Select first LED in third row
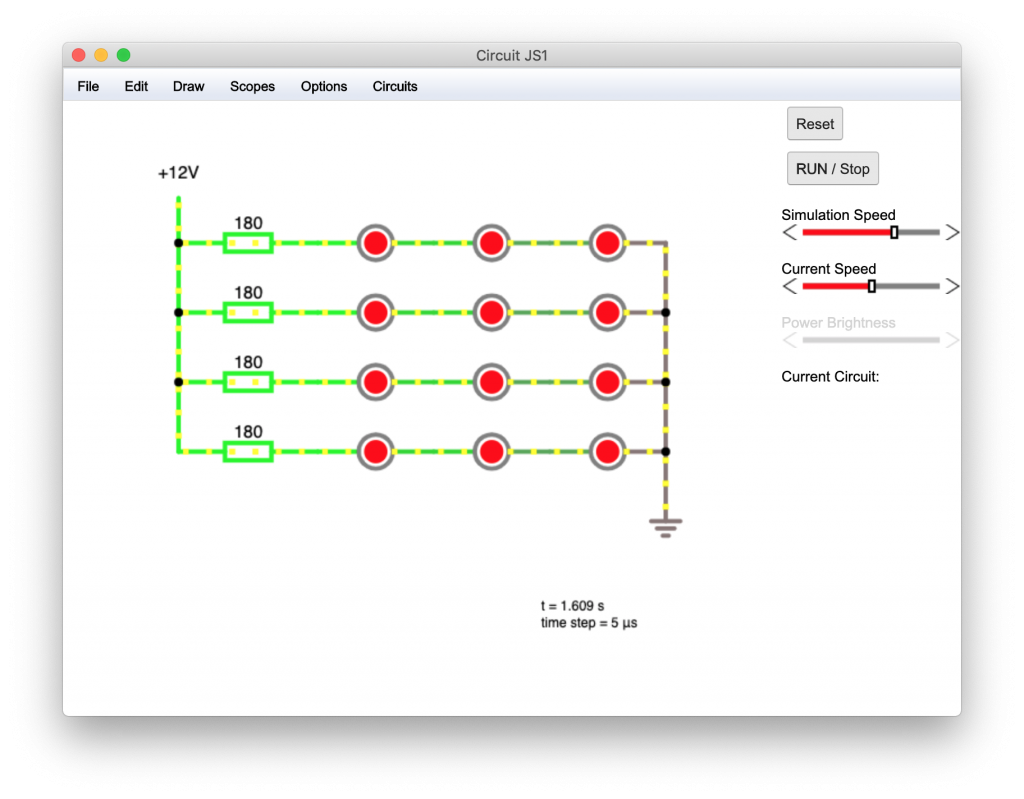Screen dimensions: 1024x799 pos(376,382)
